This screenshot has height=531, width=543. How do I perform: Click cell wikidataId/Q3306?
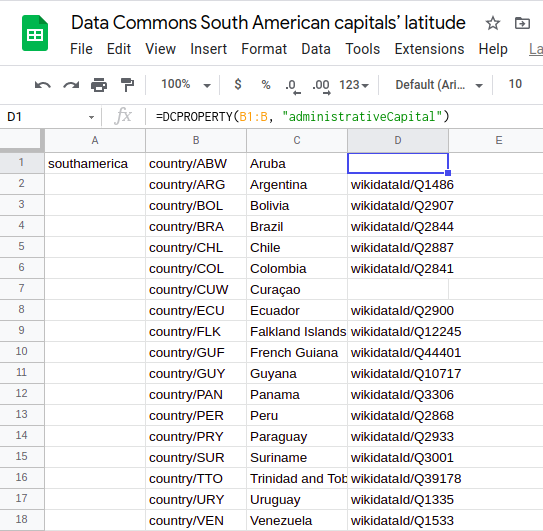[398, 394]
